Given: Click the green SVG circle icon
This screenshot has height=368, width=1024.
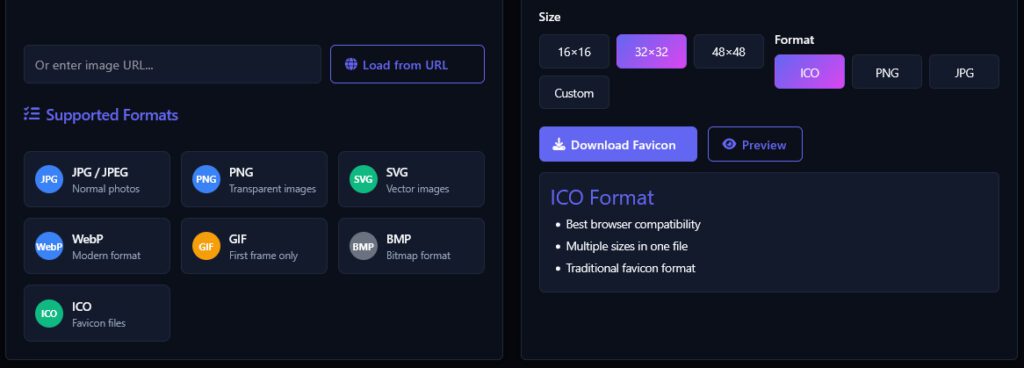Looking at the screenshot, I should point(363,179).
